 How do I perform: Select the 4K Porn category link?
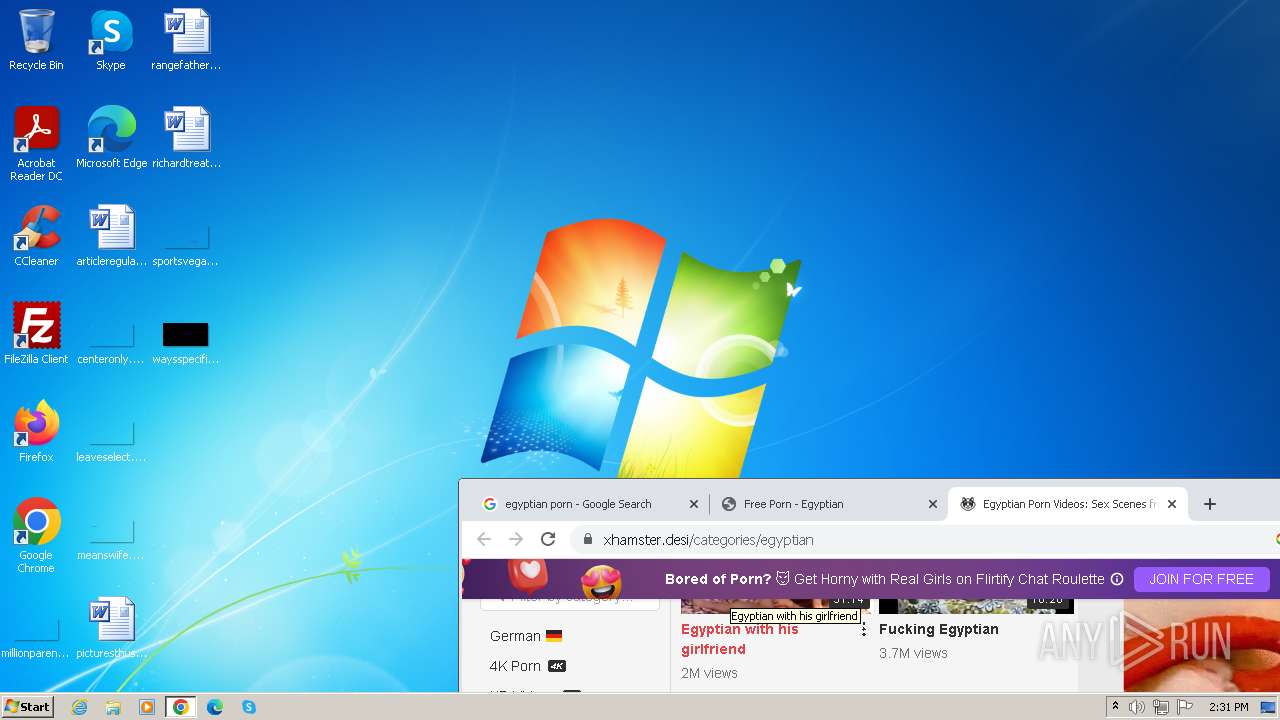click(528, 666)
